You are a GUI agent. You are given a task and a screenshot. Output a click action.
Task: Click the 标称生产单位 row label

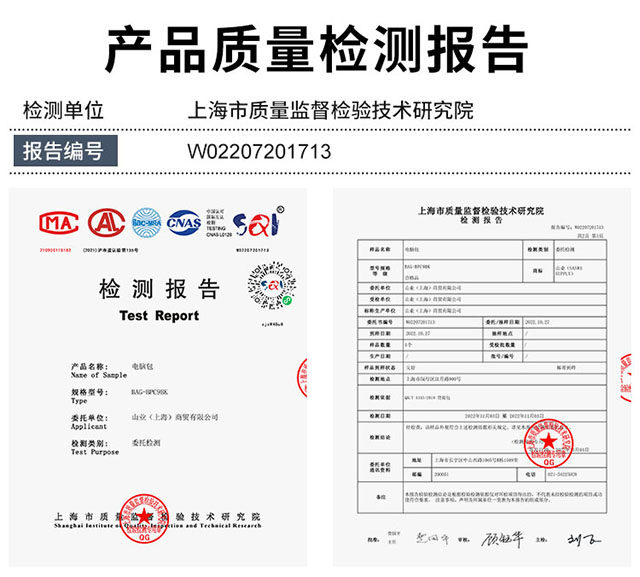pos(380,311)
